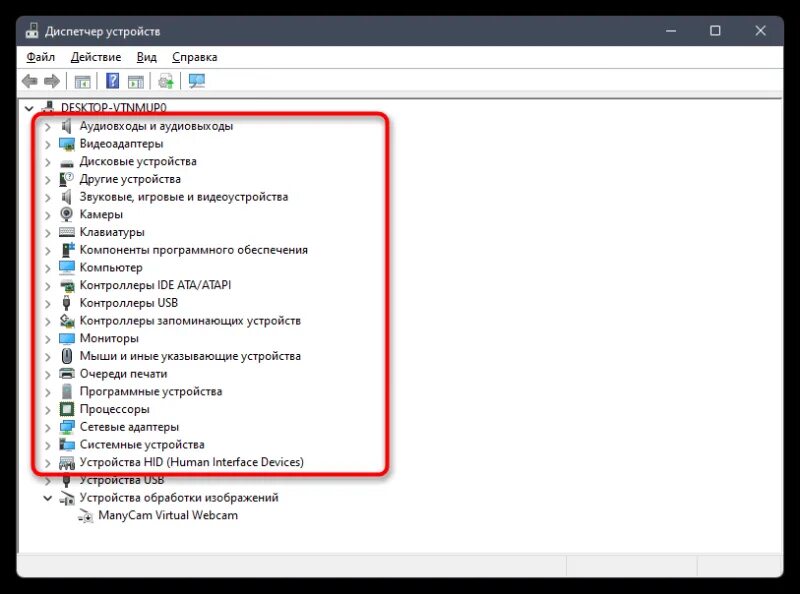Viewport: 800px width, 594px height.
Task: Expand the Программные устройства category
Action: click(x=47, y=392)
